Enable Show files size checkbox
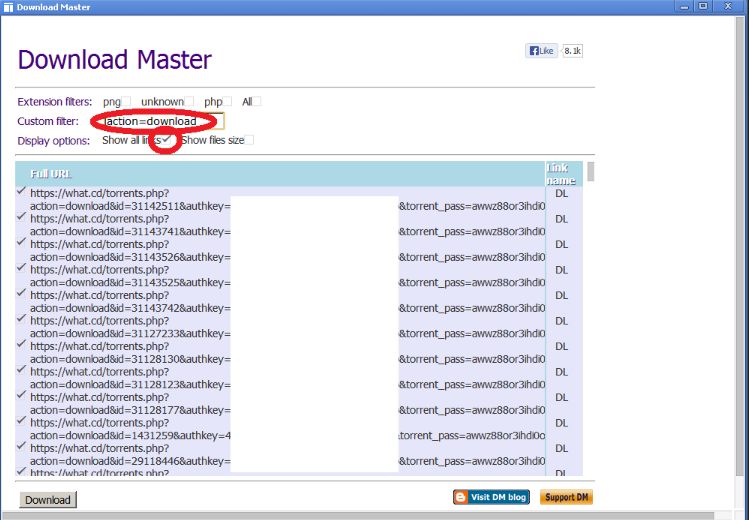The width and height of the screenshot is (749, 520). tap(249, 140)
